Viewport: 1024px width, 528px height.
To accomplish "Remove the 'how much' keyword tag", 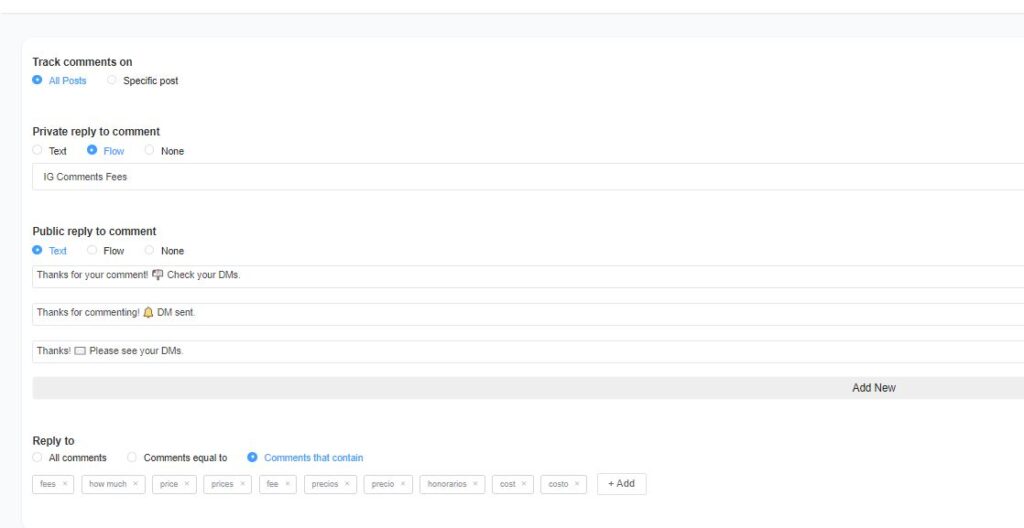I will point(136,484).
